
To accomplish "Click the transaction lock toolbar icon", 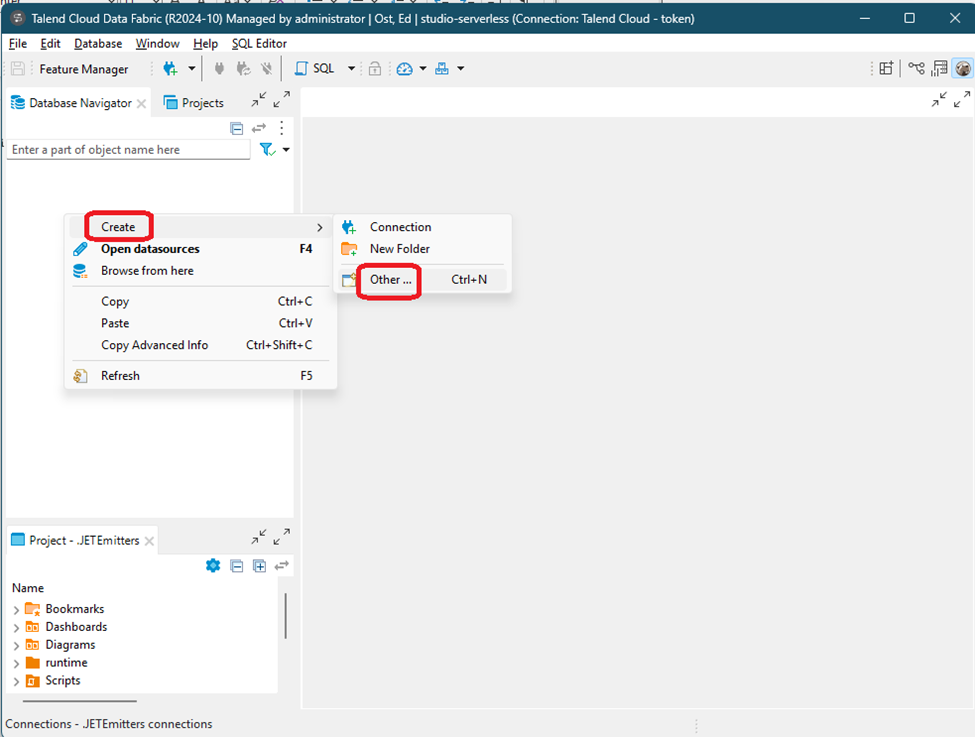I will coord(374,68).
